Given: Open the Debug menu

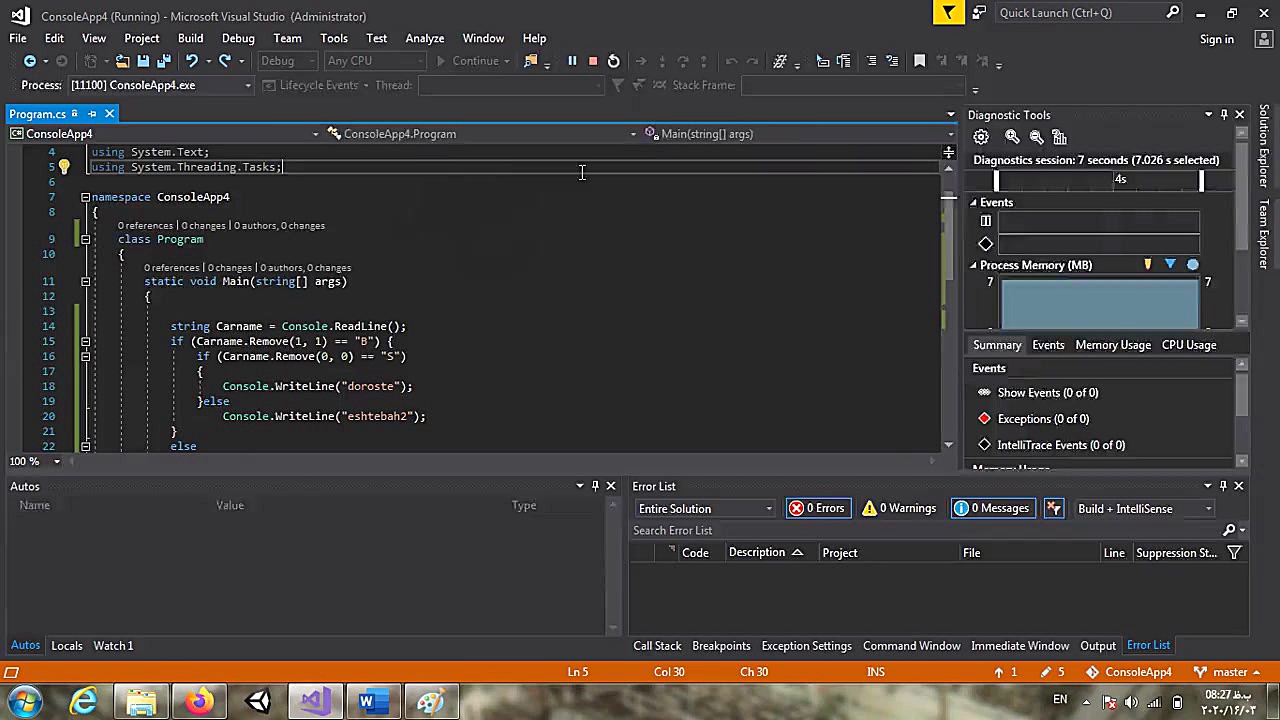Looking at the screenshot, I should pyautogui.click(x=238, y=38).
